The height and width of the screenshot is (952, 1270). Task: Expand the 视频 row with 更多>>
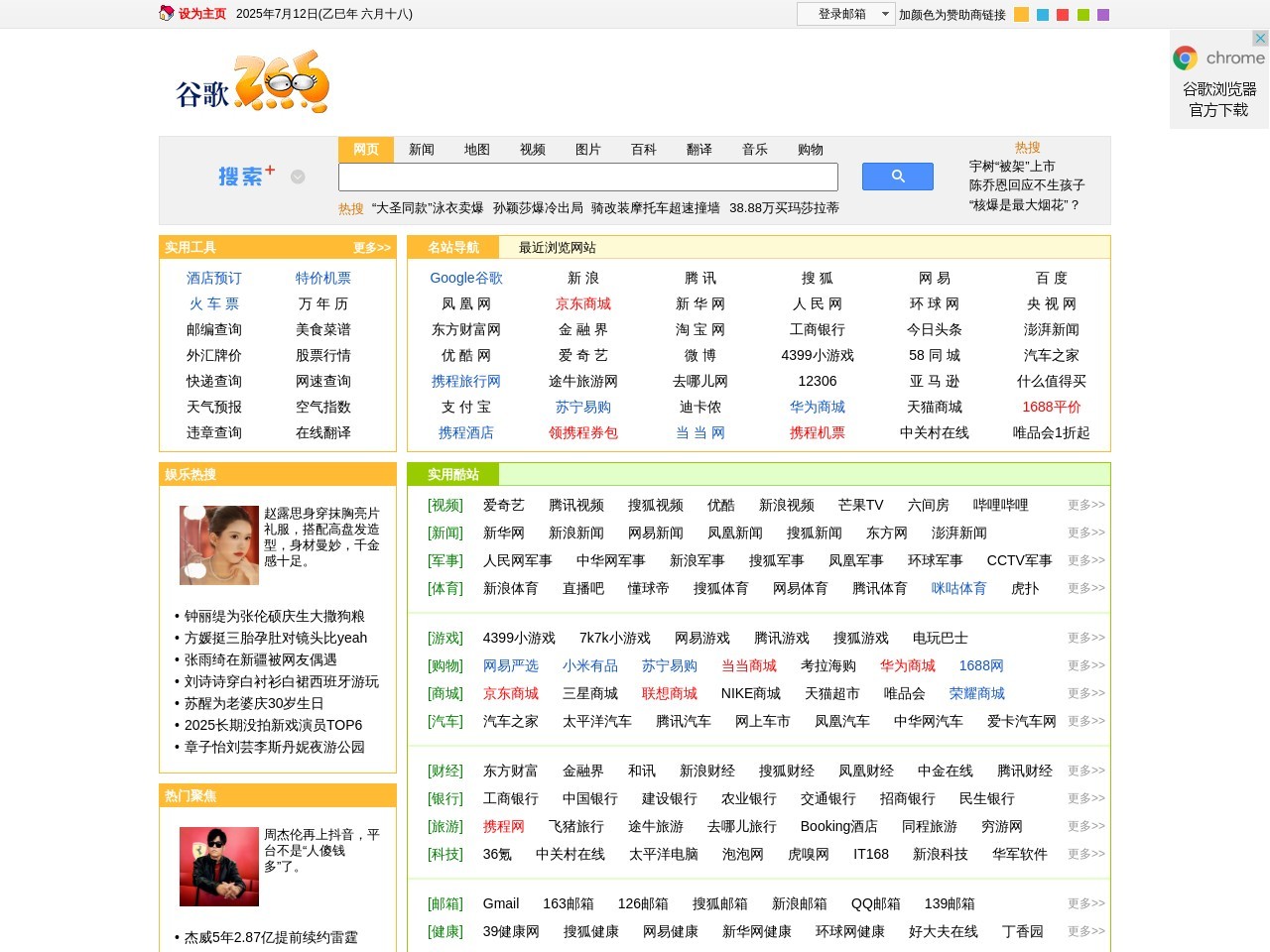click(1083, 505)
